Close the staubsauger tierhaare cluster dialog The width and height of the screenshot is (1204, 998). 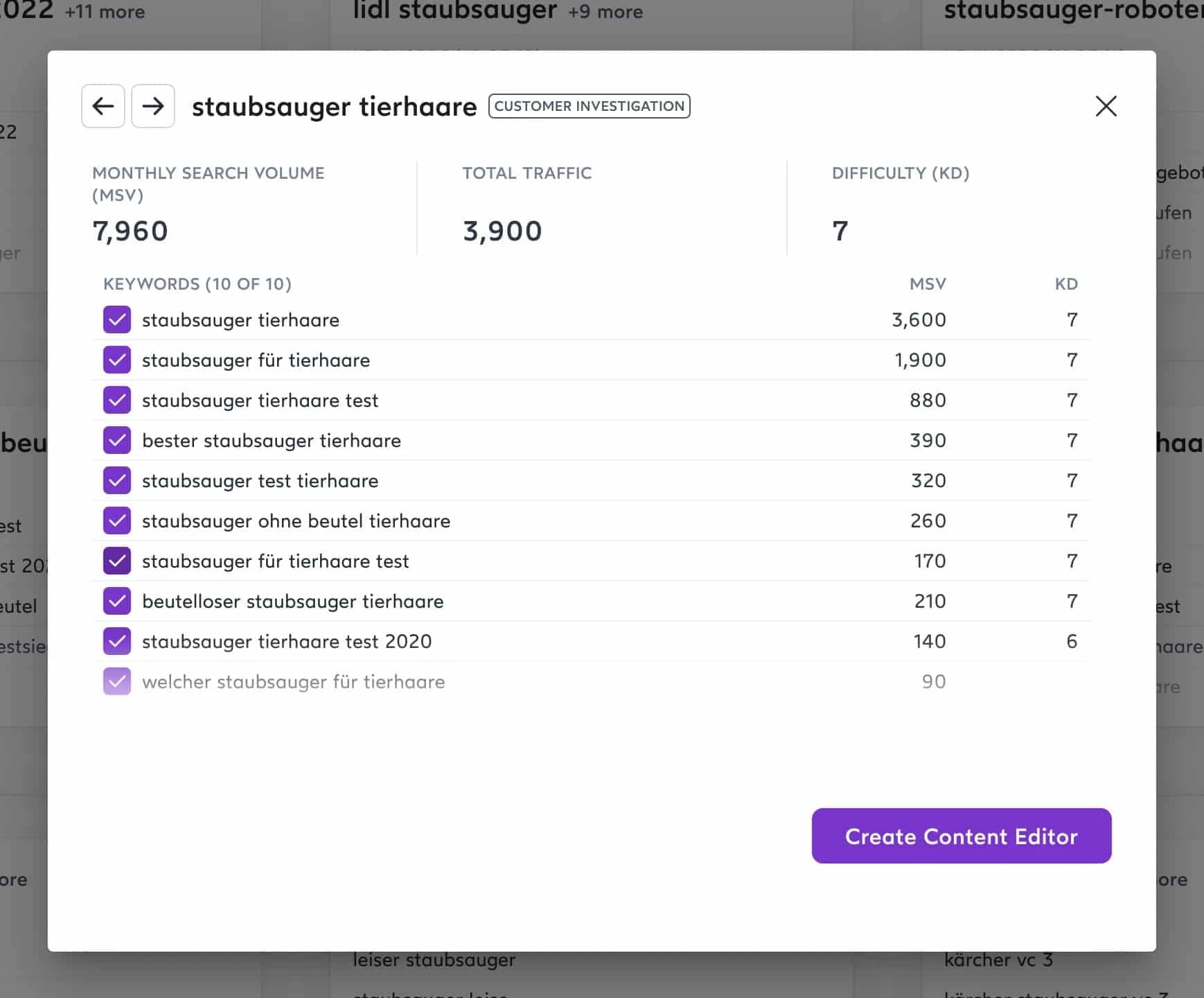point(1106,107)
